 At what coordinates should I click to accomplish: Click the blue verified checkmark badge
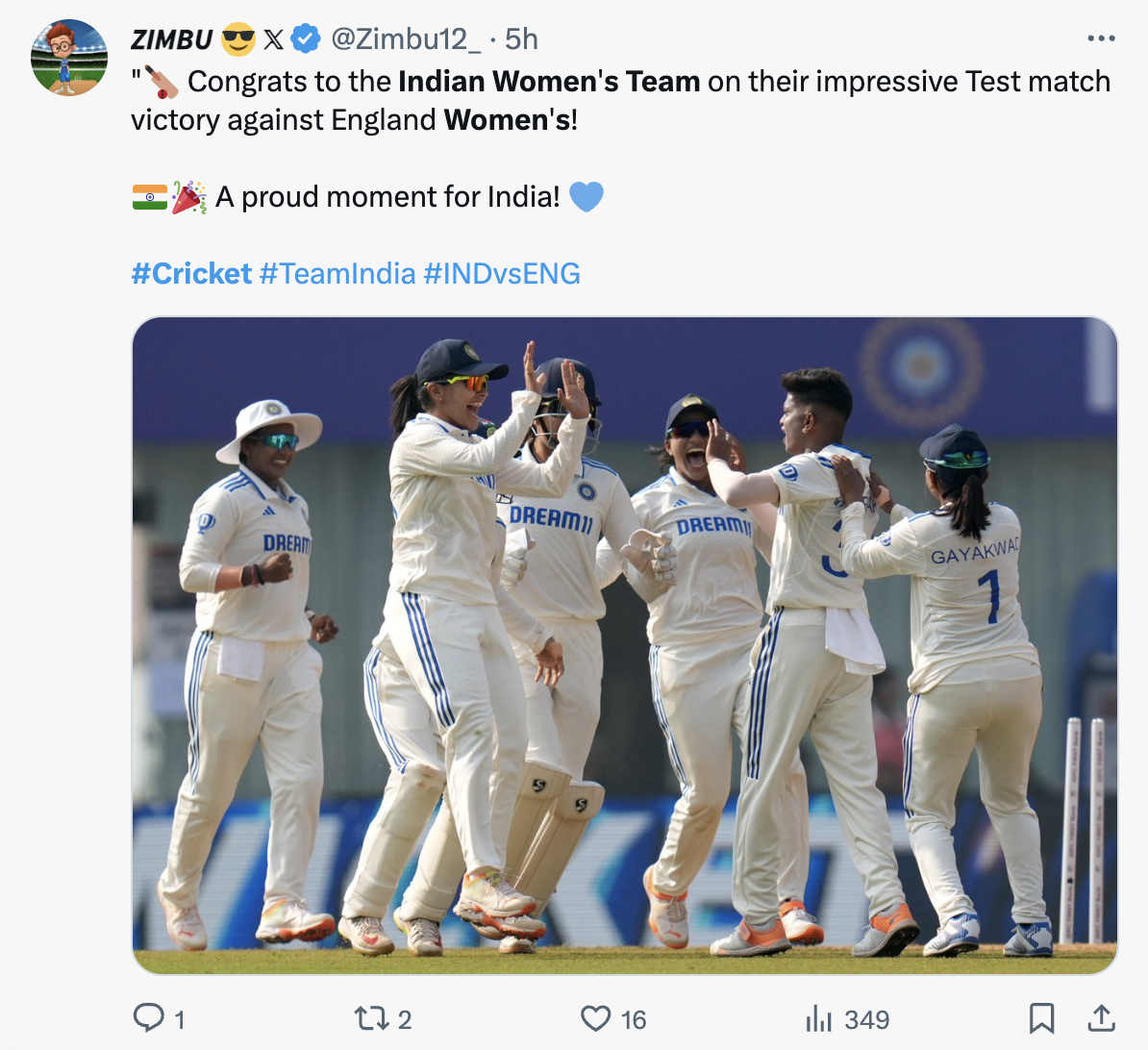(x=306, y=39)
